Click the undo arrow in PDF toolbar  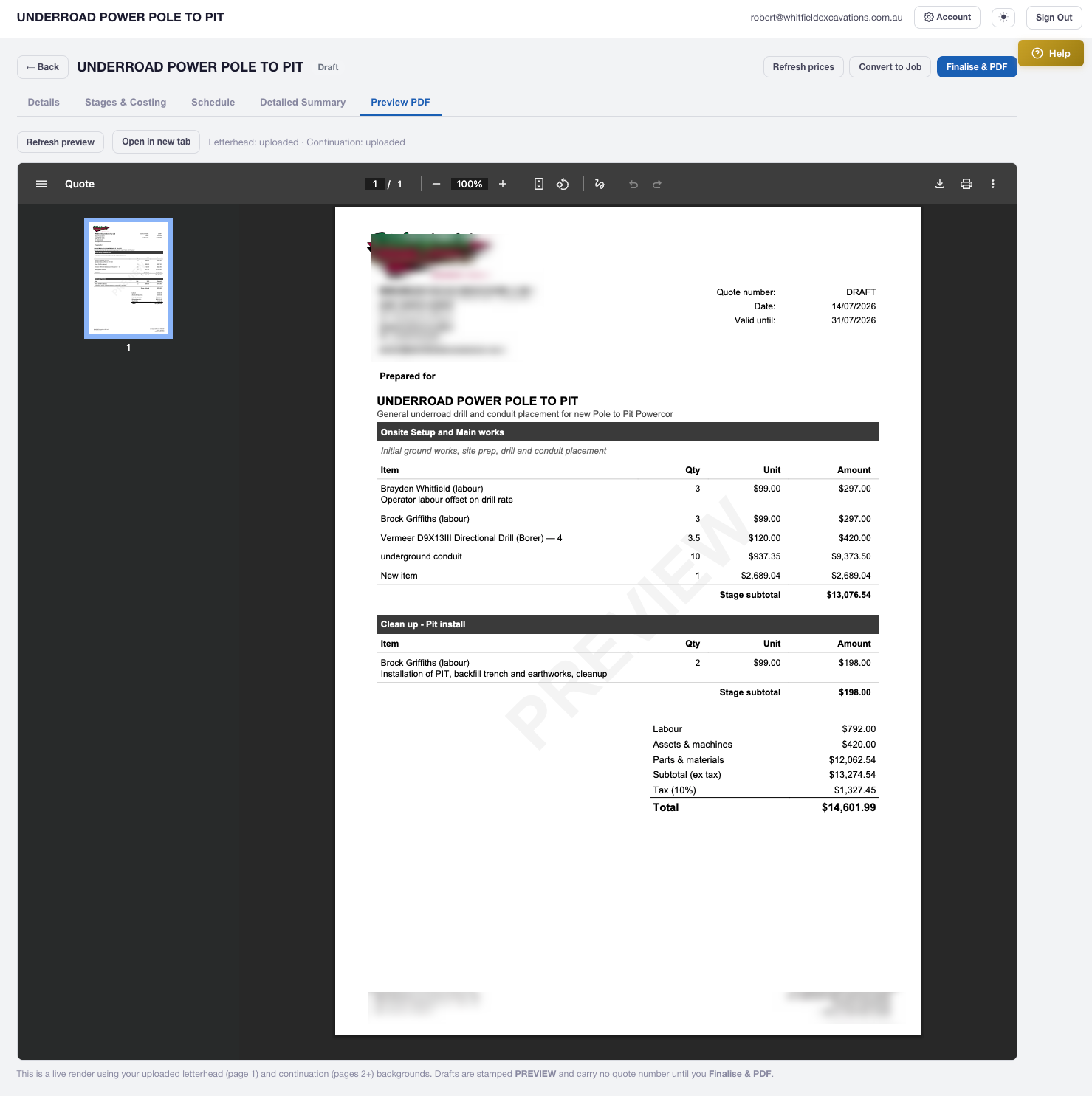633,184
